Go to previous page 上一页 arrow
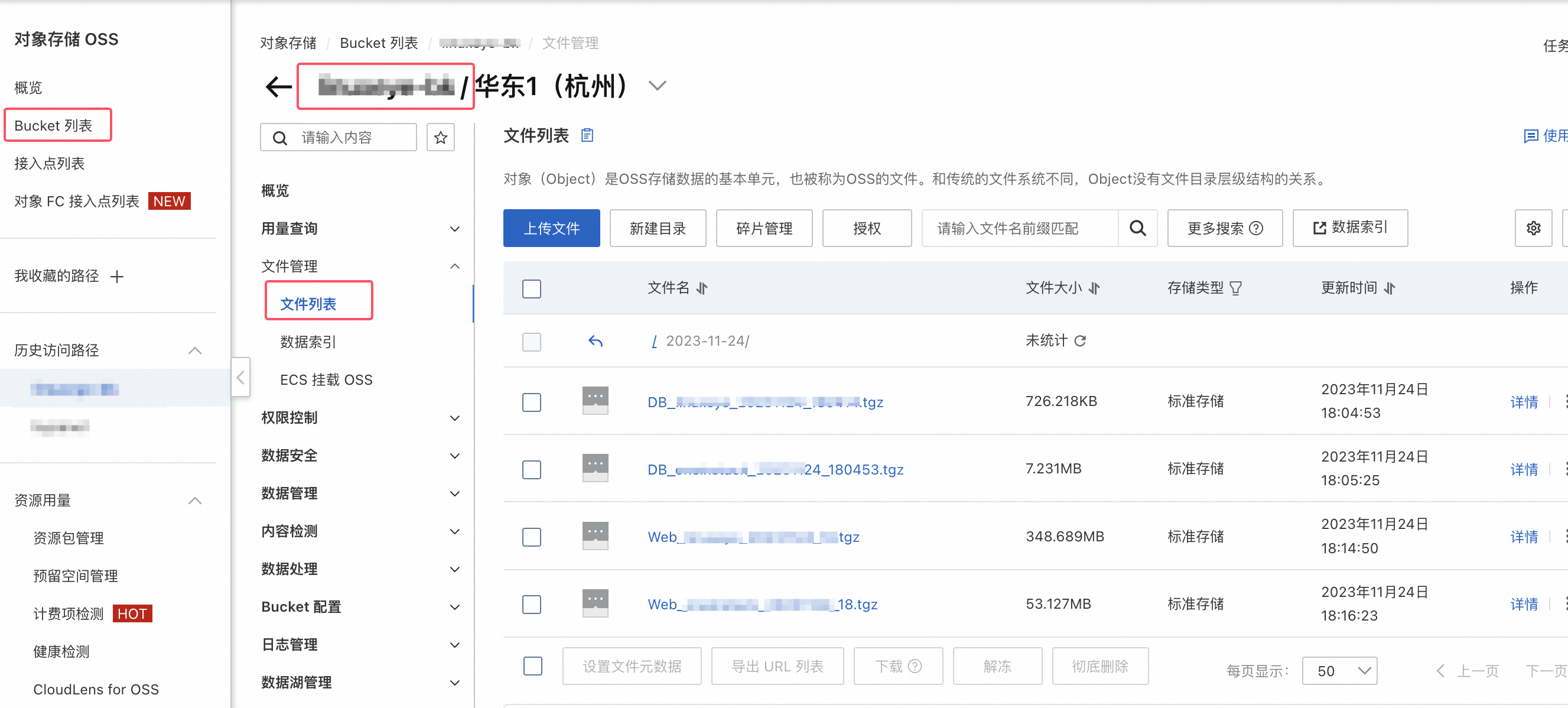This screenshot has width=1568, height=708. click(1440, 671)
